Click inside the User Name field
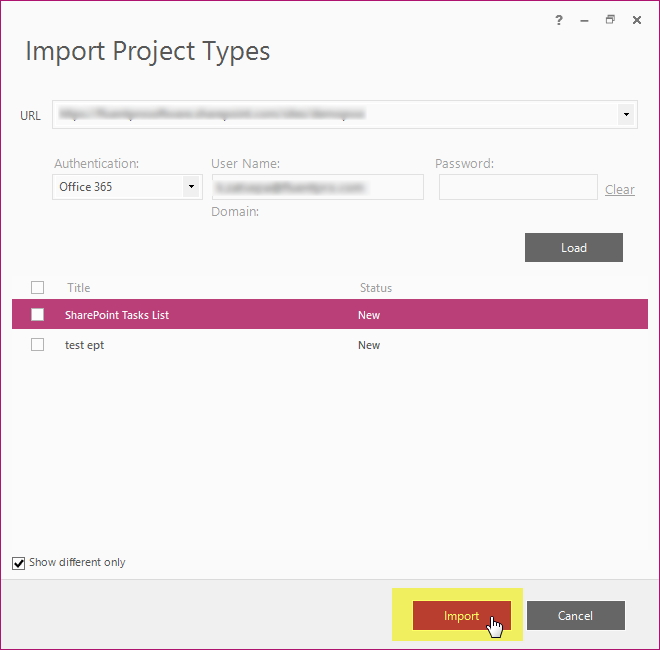This screenshot has width=660, height=650. [318, 187]
